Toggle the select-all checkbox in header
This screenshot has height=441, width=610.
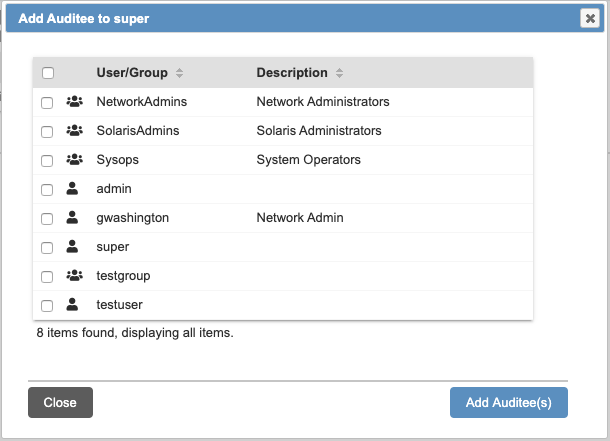tap(48, 73)
